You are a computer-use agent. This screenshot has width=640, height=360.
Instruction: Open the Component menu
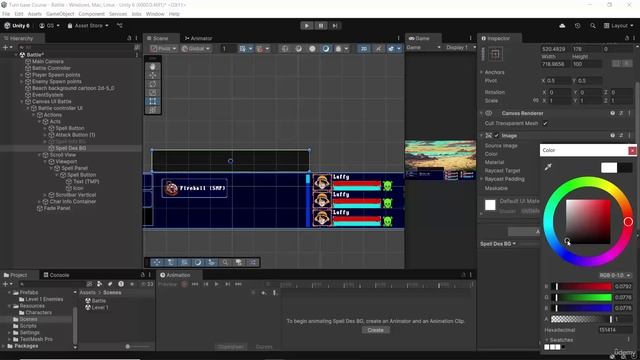pos(91,14)
